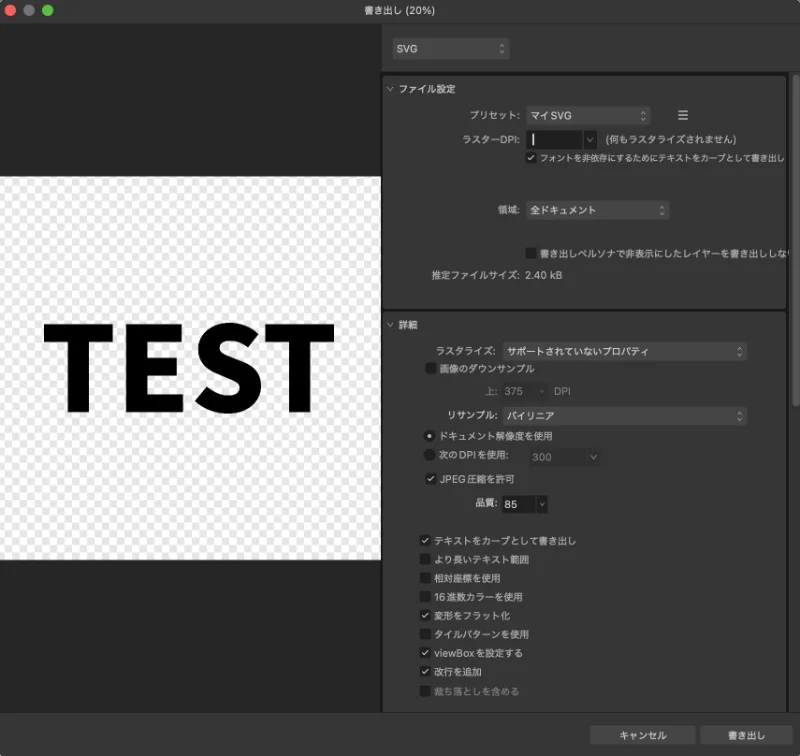The width and height of the screenshot is (800, 756).
Task: Enable 相対座標を使用 checkbox
Action: click(425, 578)
